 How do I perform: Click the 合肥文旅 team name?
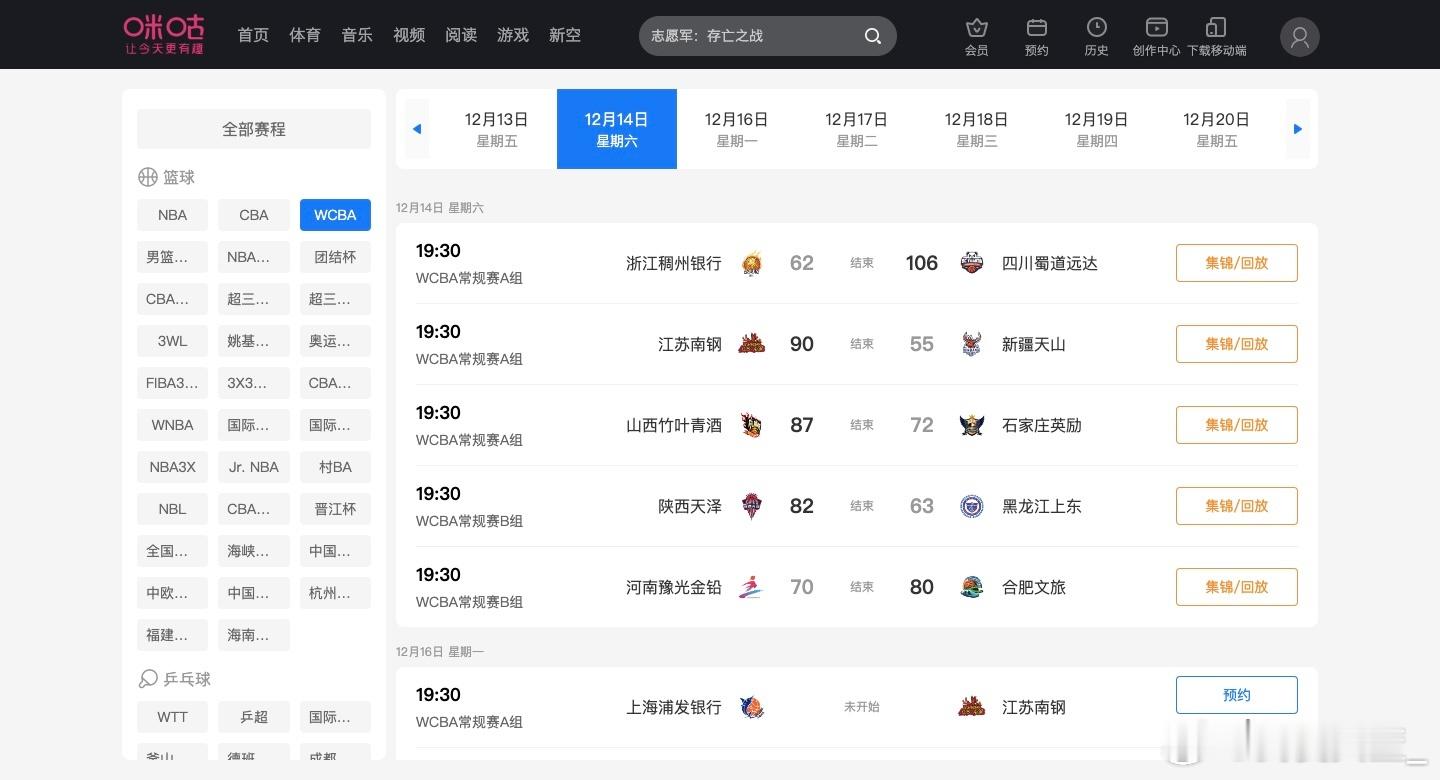(1034, 587)
